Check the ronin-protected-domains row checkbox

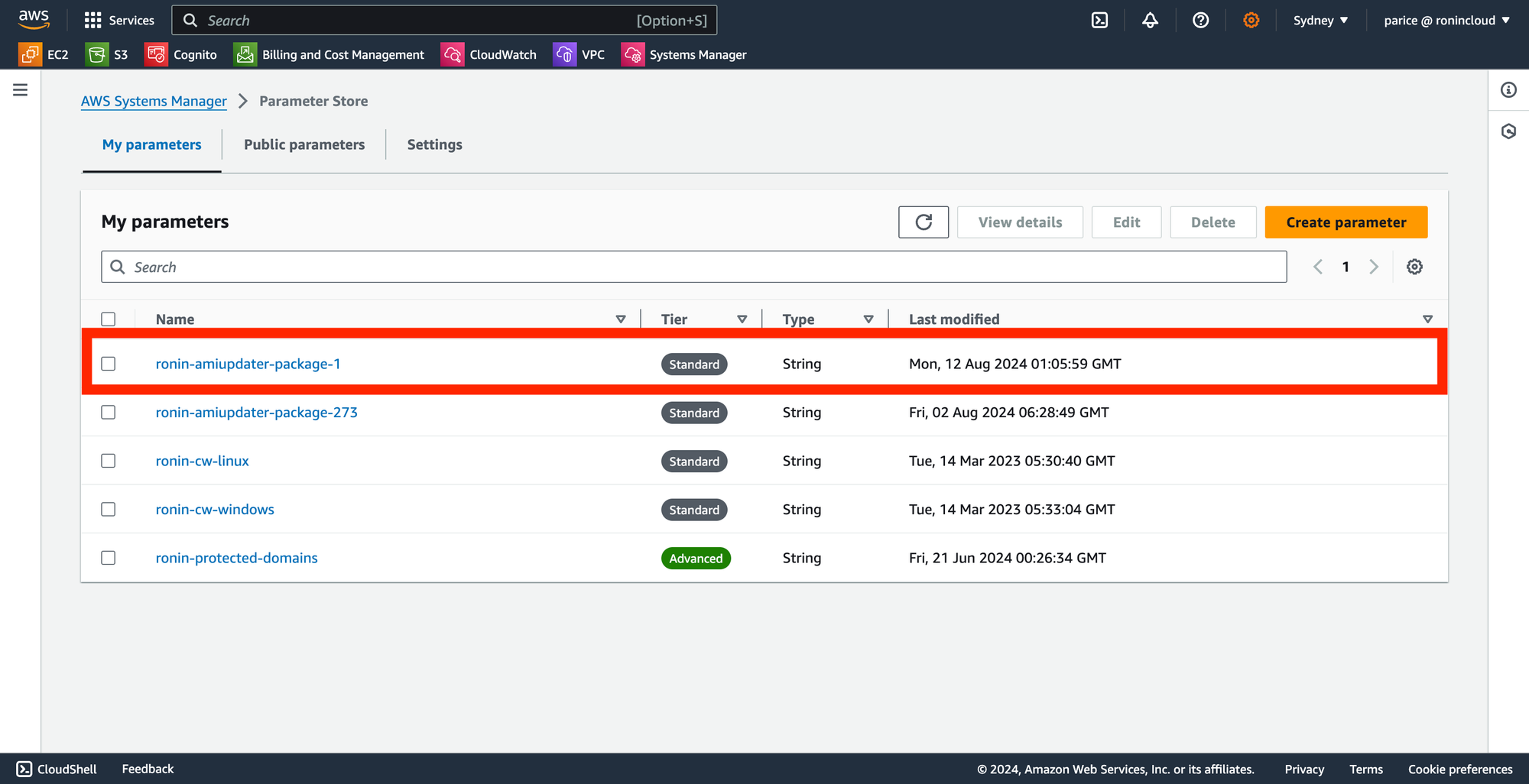tap(109, 558)
